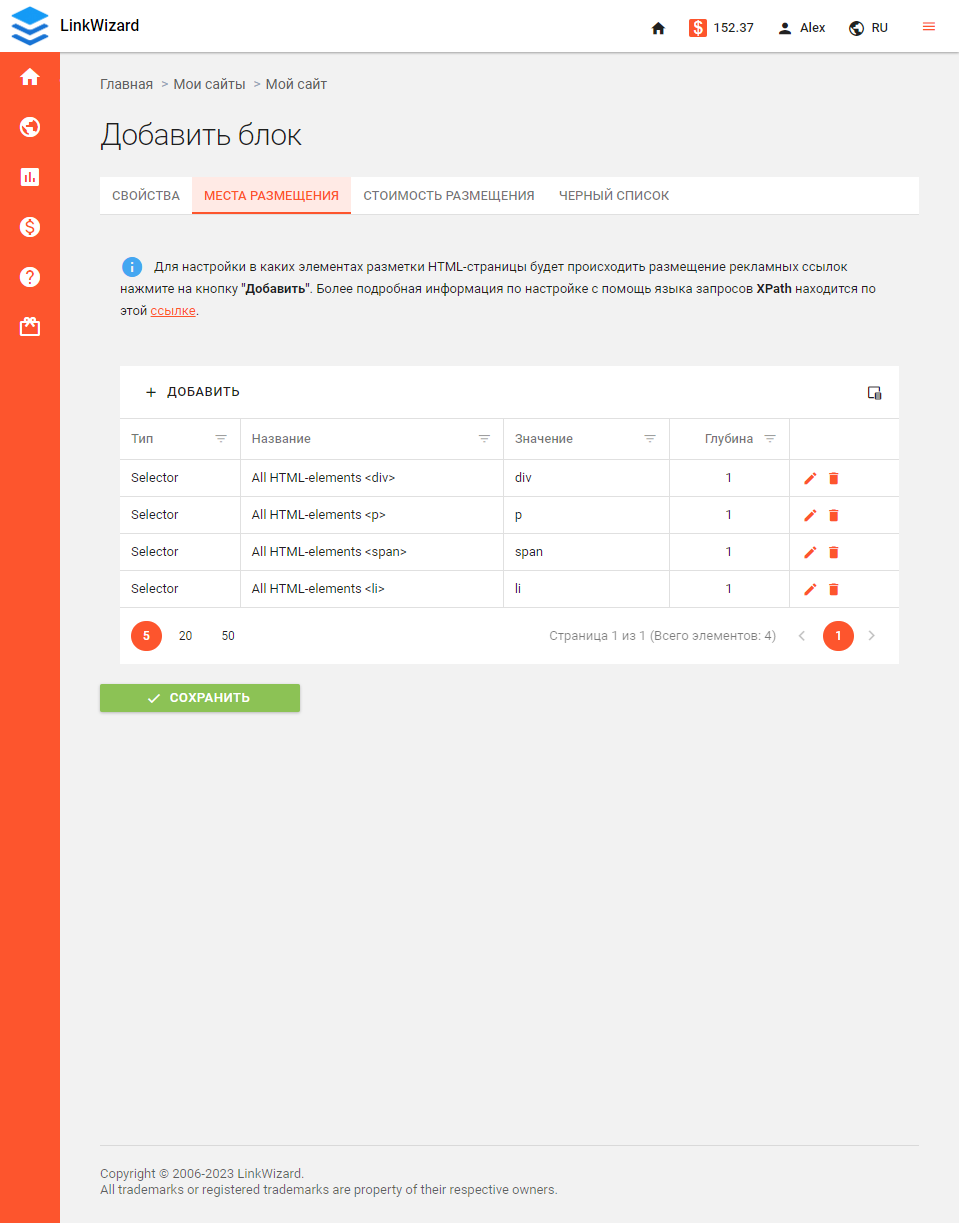This screenshot has height=1223, width=959.
Task: Click the user icon next to Alex
Action: pos(785,28)
